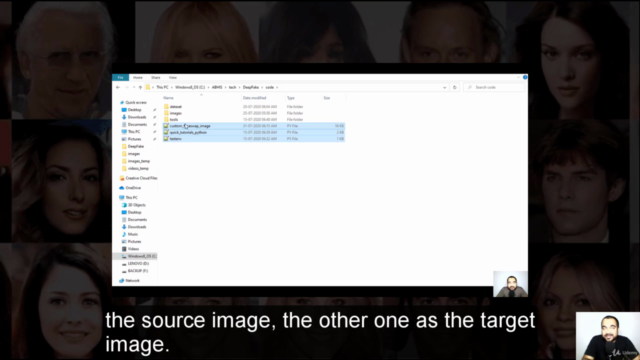Select the Quick access node
The image size is (640, 360).
[136, 102]
